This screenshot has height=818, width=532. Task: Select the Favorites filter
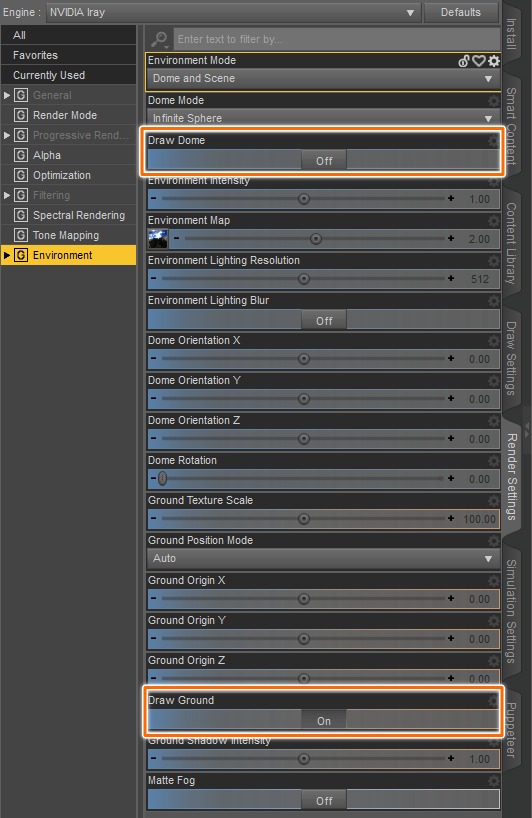[68, 55]
